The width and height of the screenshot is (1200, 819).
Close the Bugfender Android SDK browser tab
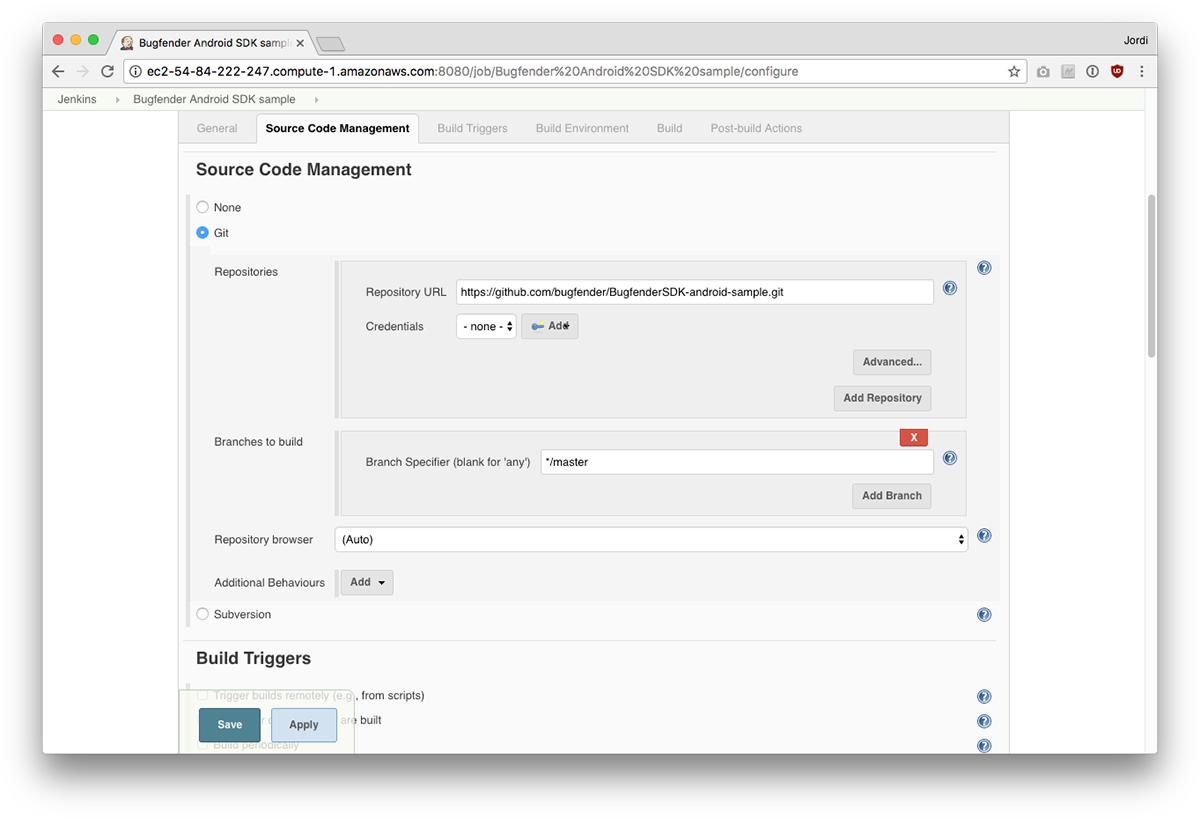[300, 43]
